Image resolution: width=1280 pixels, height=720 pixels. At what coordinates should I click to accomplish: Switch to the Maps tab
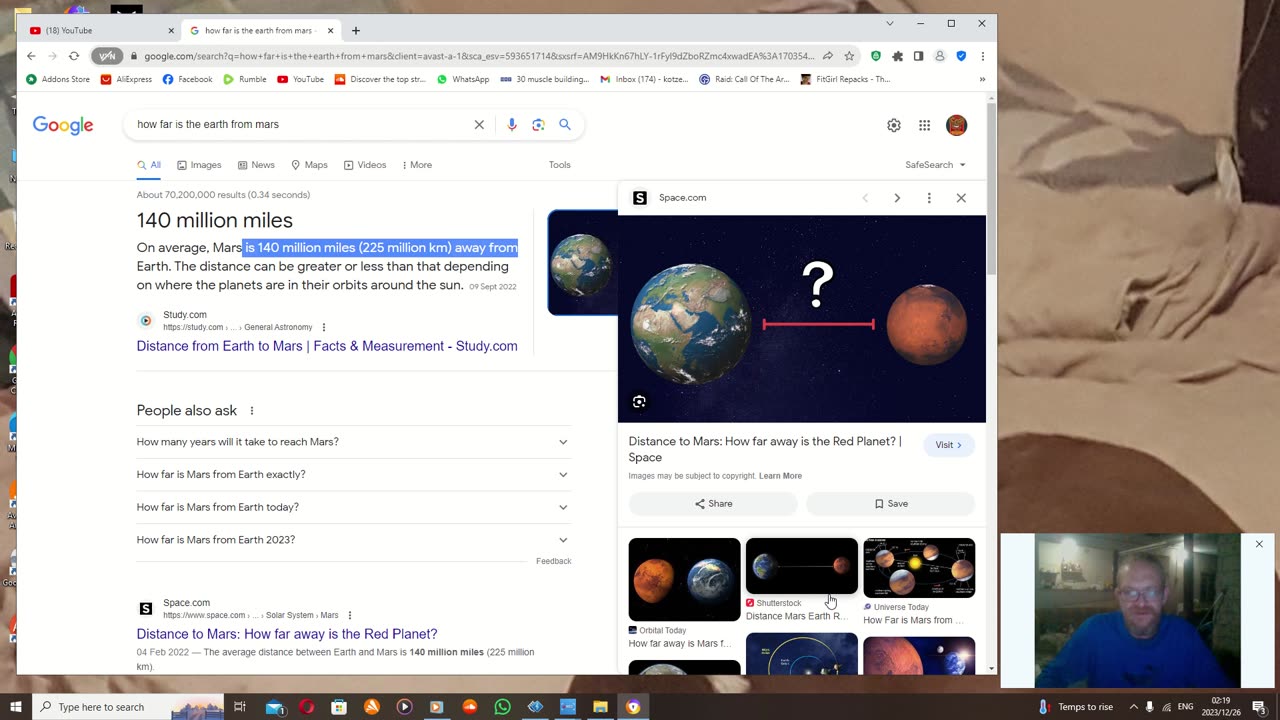309,165
